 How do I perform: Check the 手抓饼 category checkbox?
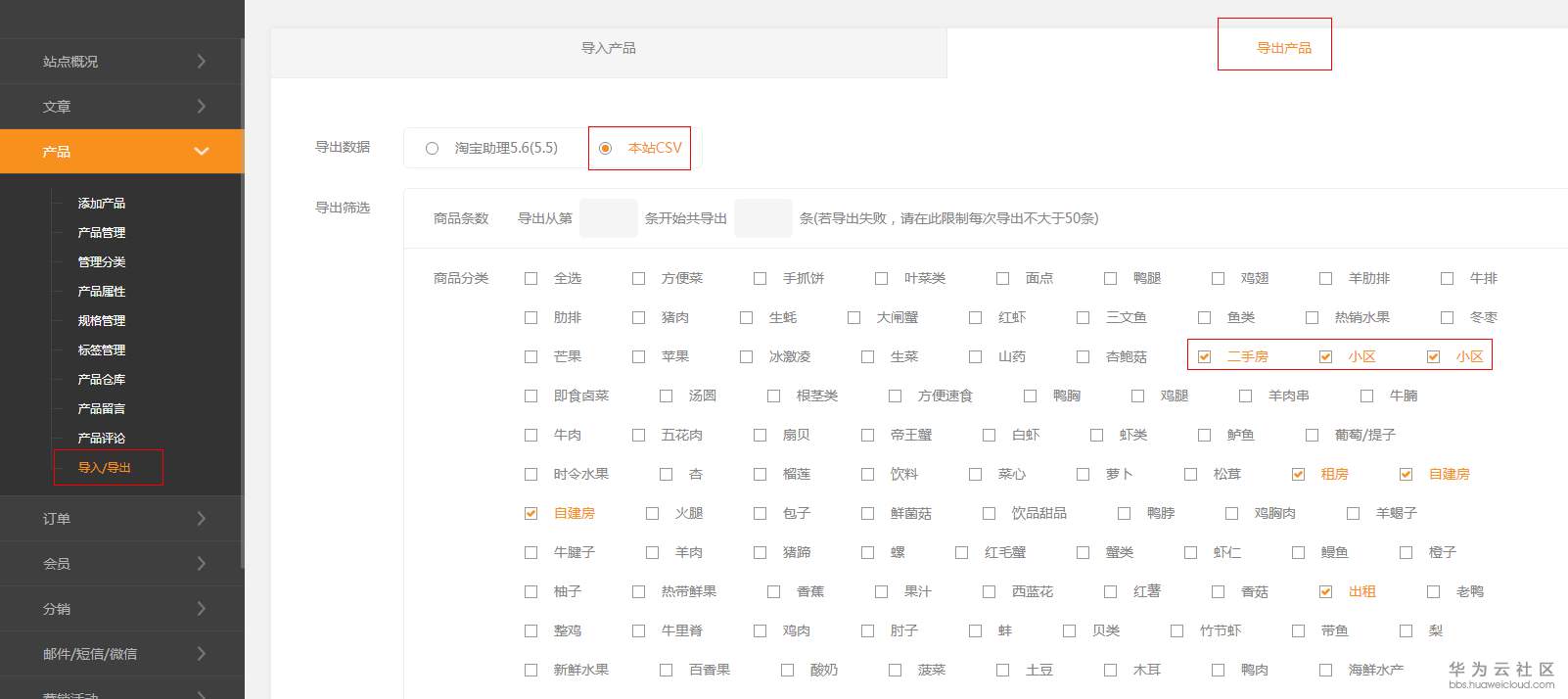pos(760,278)
